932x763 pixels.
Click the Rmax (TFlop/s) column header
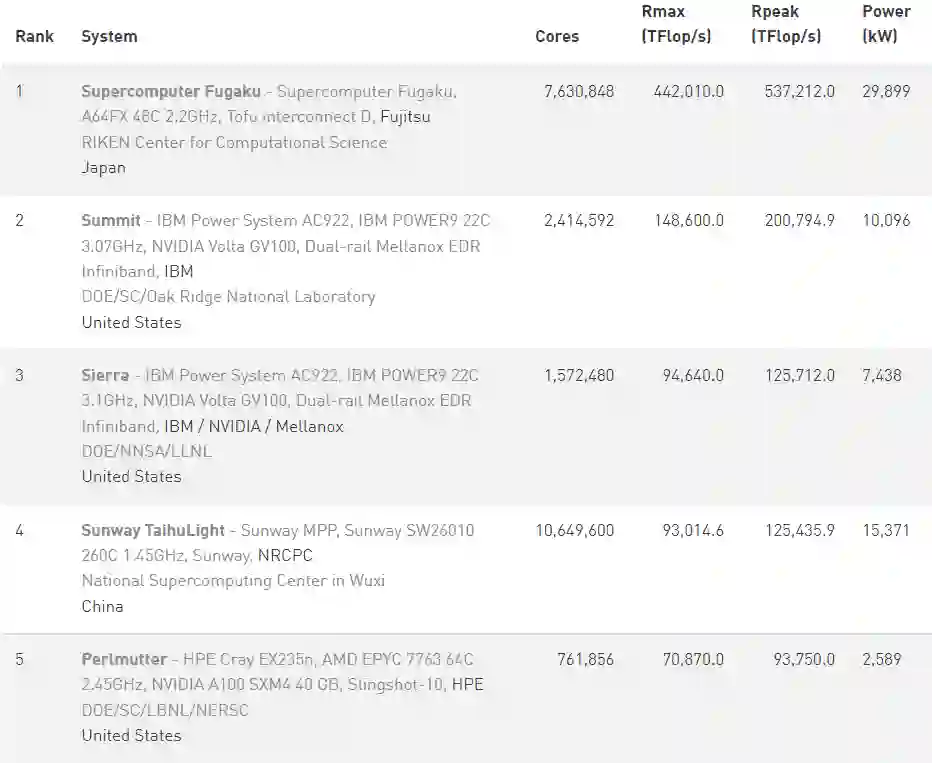[x=676, y=24]
